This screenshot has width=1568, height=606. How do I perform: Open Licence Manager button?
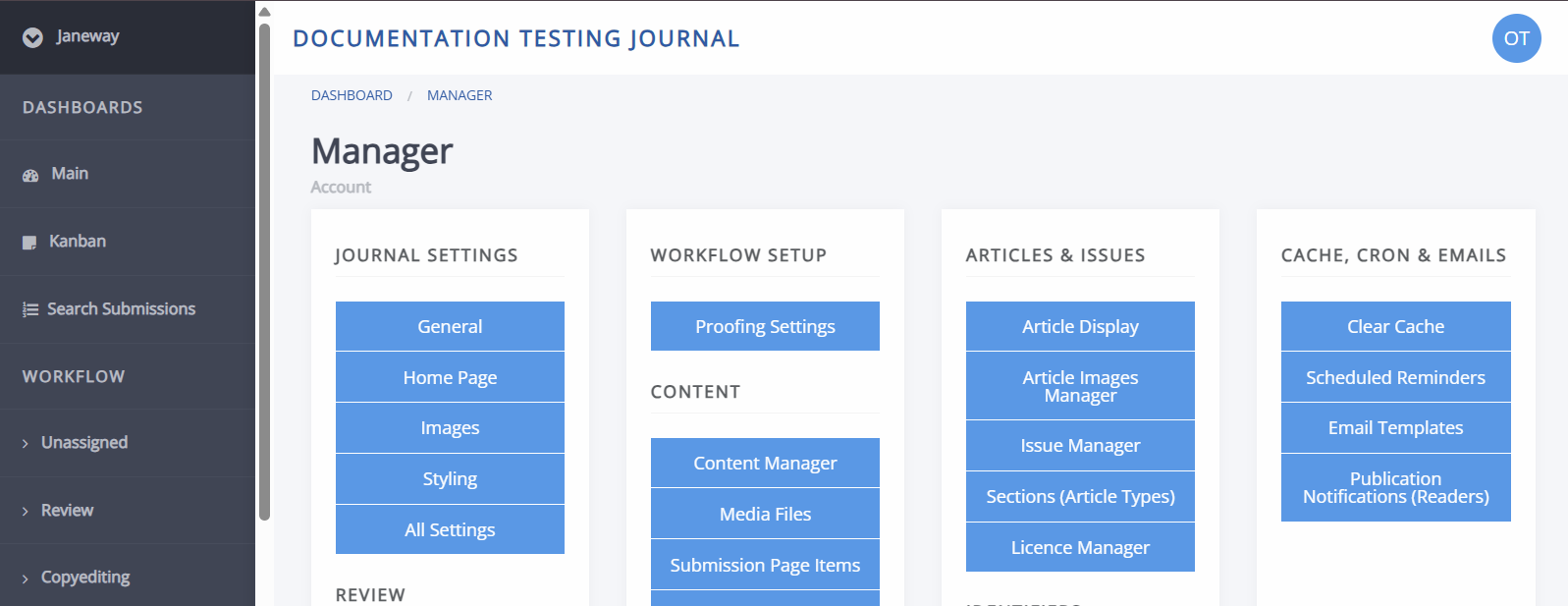[1080, 547]
